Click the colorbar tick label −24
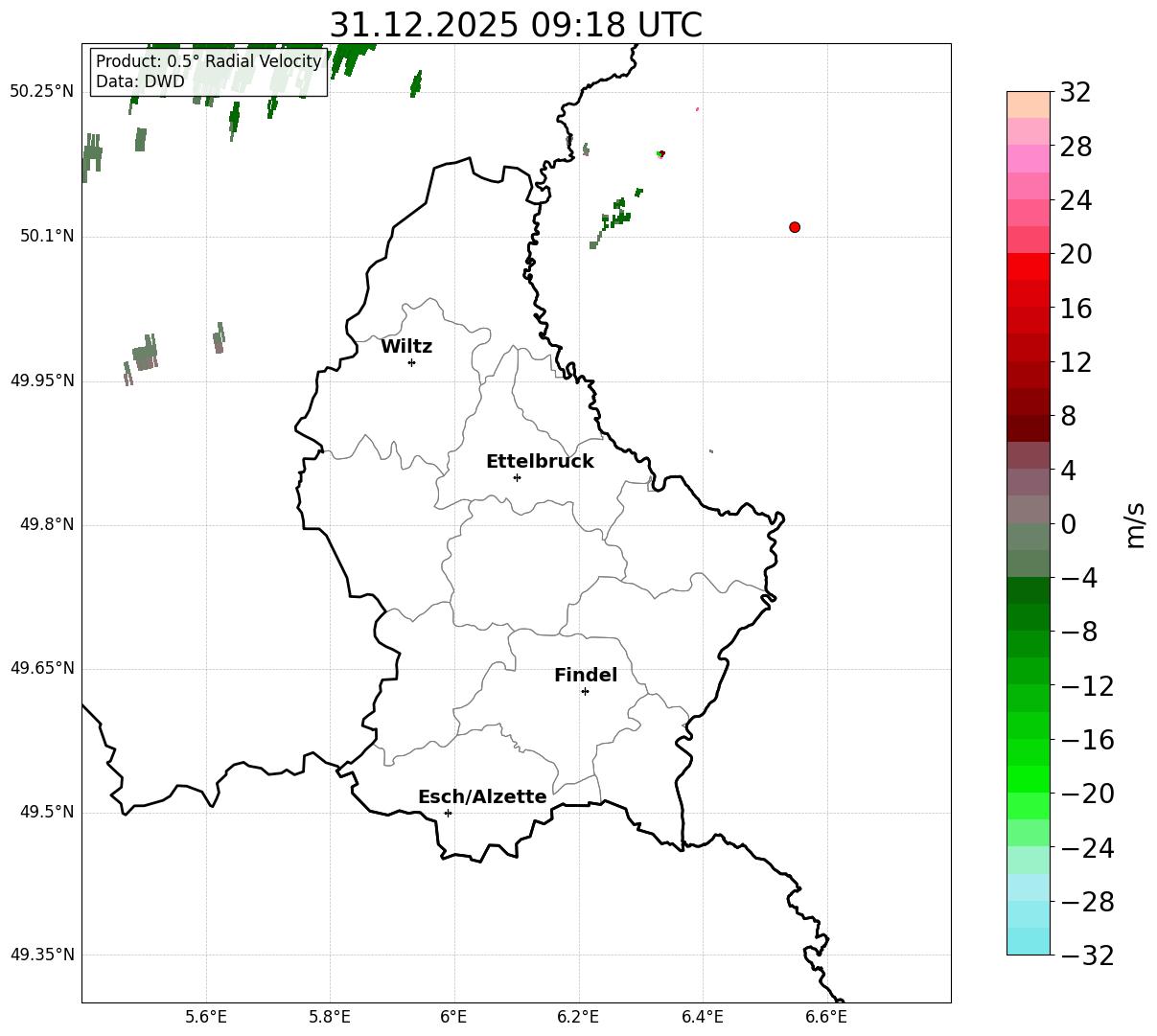 pyautogui.click(x=1087, y=848)
